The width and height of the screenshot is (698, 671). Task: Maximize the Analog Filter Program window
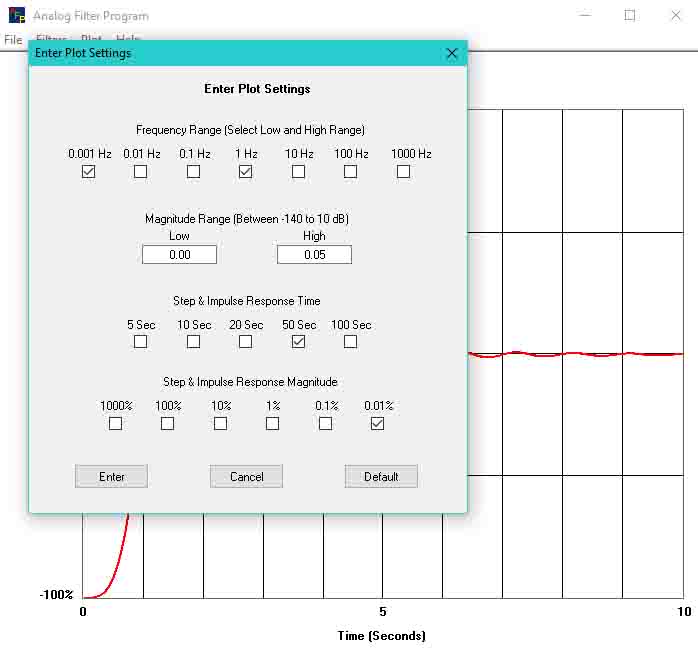[x=629, y=15]
